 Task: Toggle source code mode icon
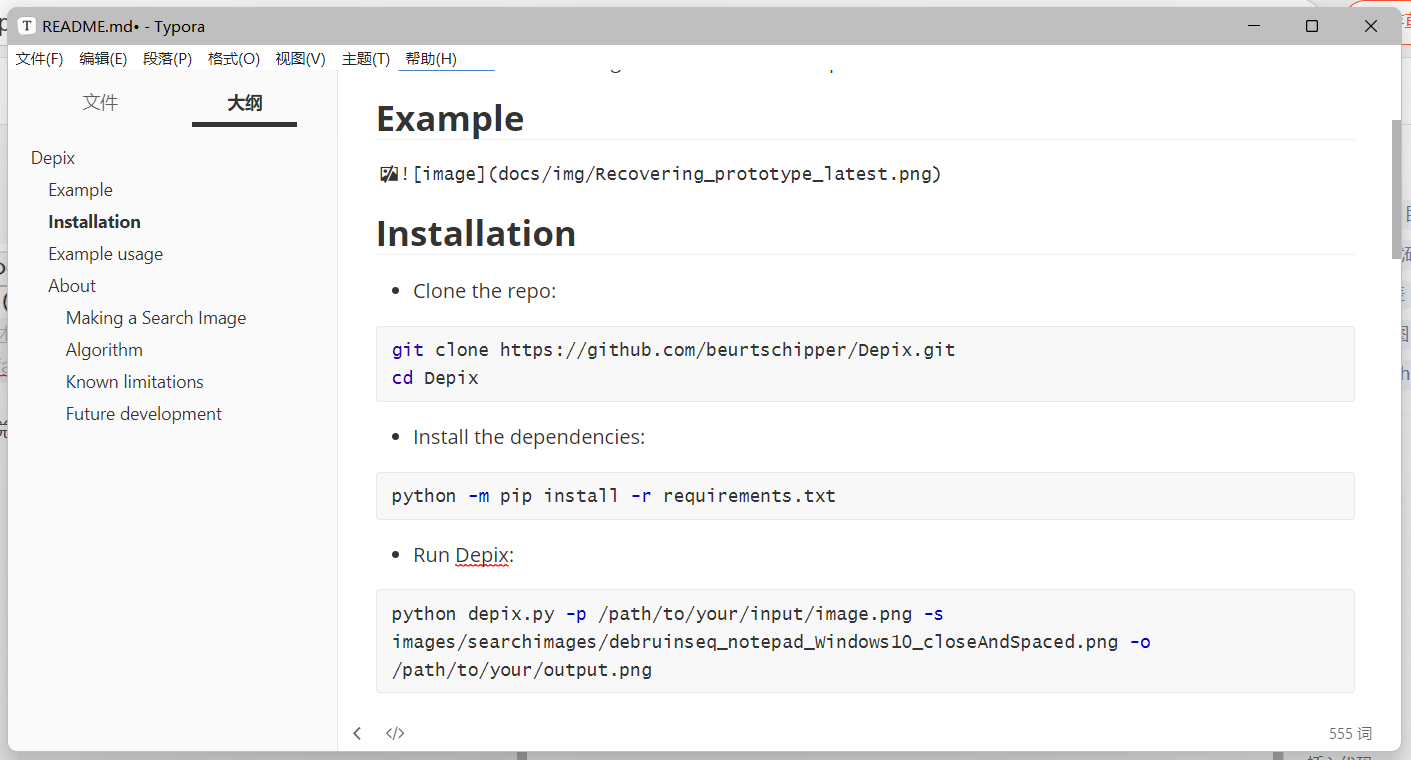click(x=395, y=733)
